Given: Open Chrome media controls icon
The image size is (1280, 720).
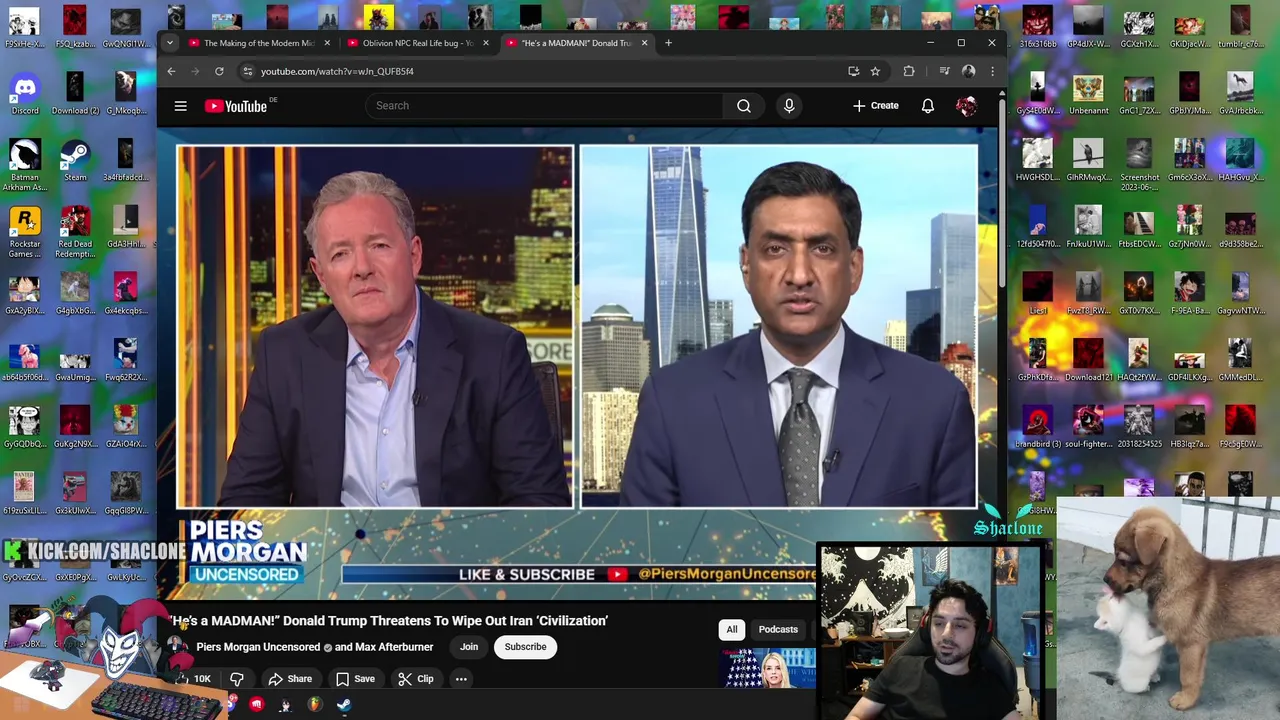Looking at the screenshot, I should [944, 71].
